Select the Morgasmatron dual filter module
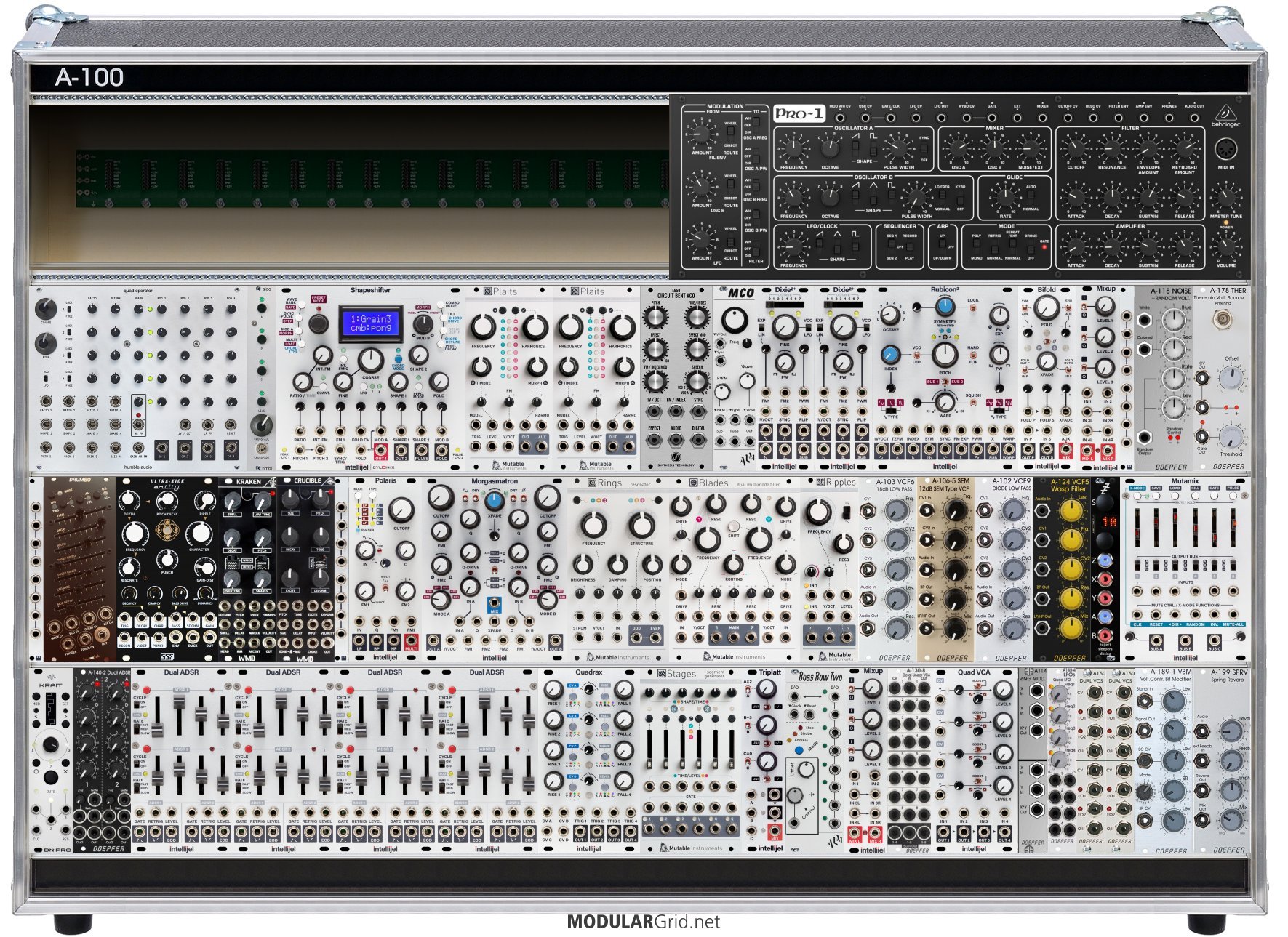This screenshot has height=937, width=1288. pos(495,569)
